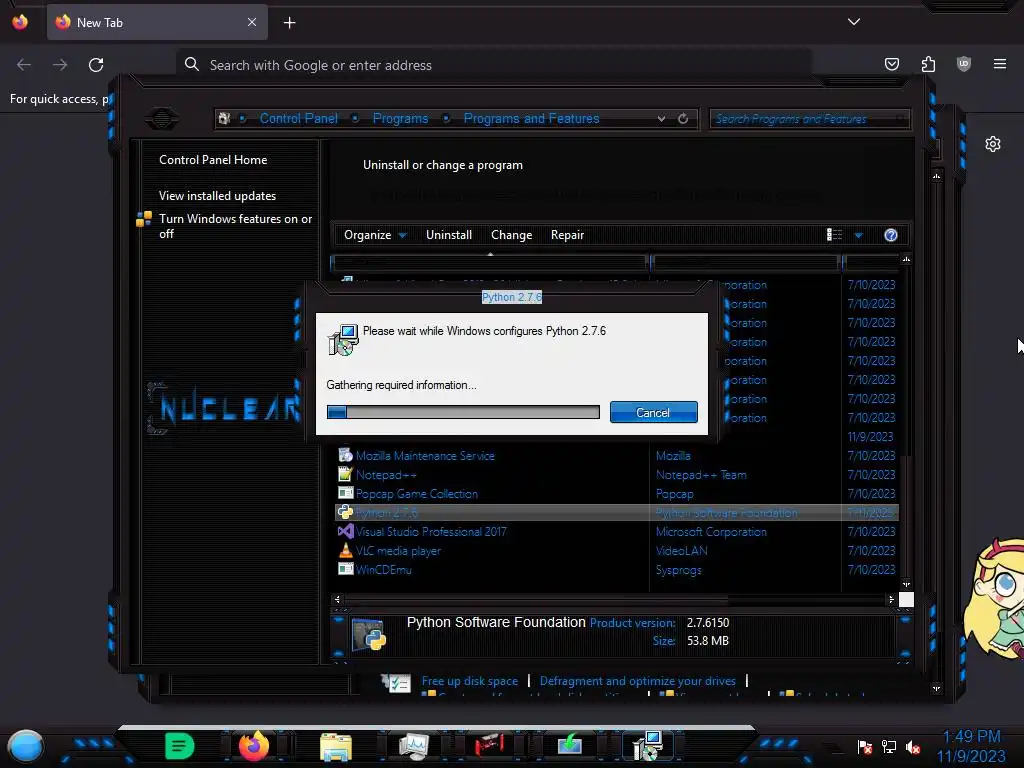Click Uninstall in the toolbar
The height and width of the screenshot is (768, 1024).
coord(449,235)
